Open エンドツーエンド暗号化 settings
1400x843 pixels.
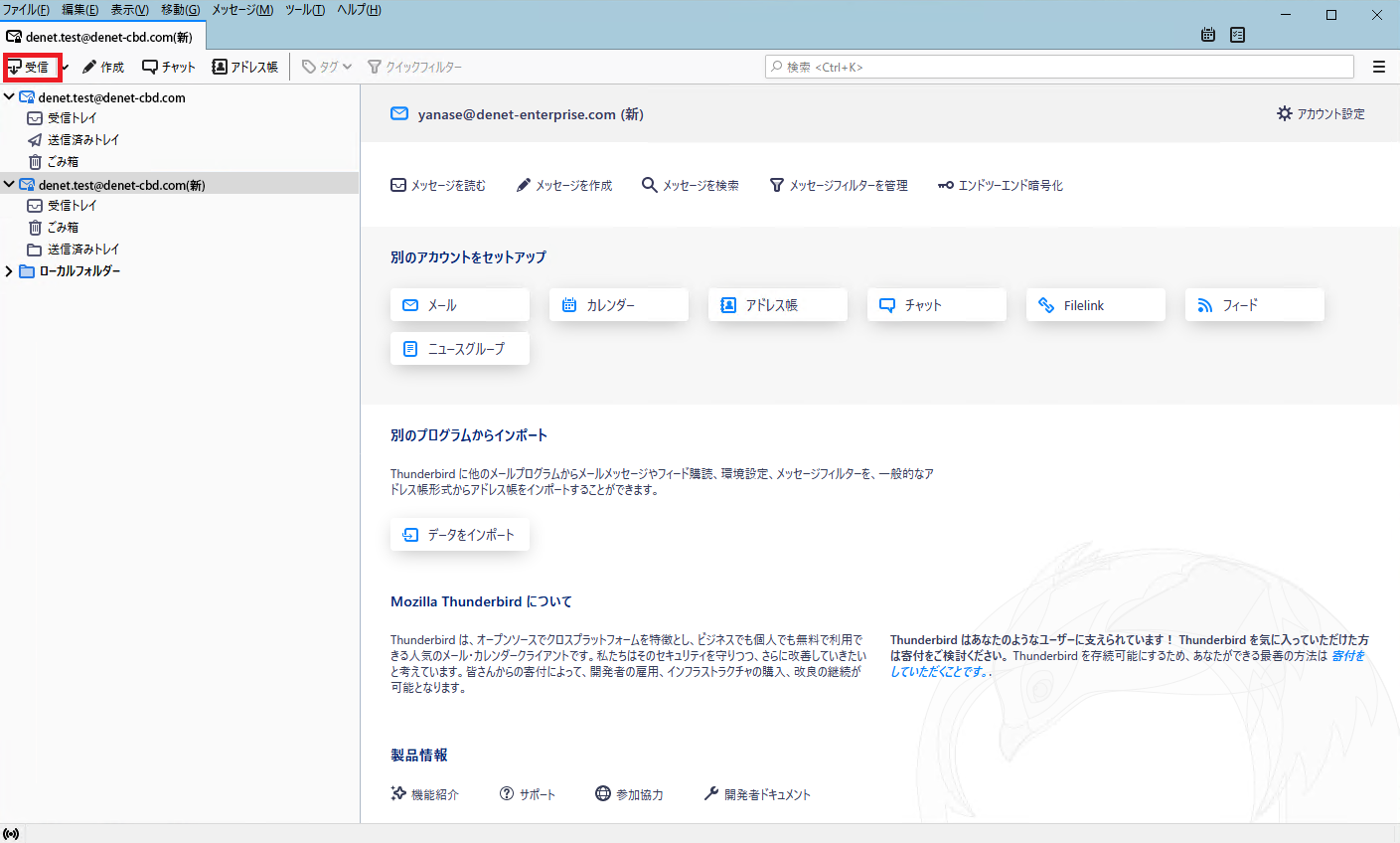[1001, 186]
